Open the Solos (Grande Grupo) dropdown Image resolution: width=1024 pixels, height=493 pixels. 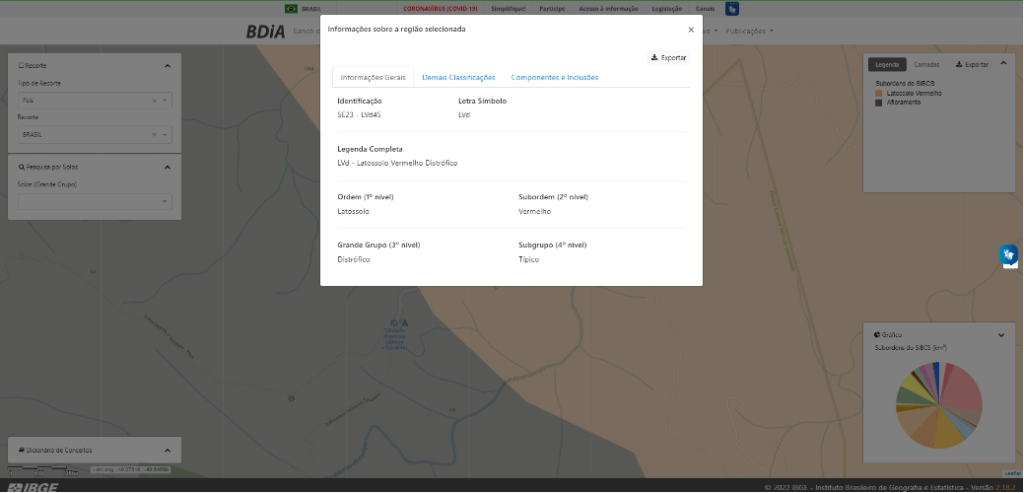click(x=95, y=202)
